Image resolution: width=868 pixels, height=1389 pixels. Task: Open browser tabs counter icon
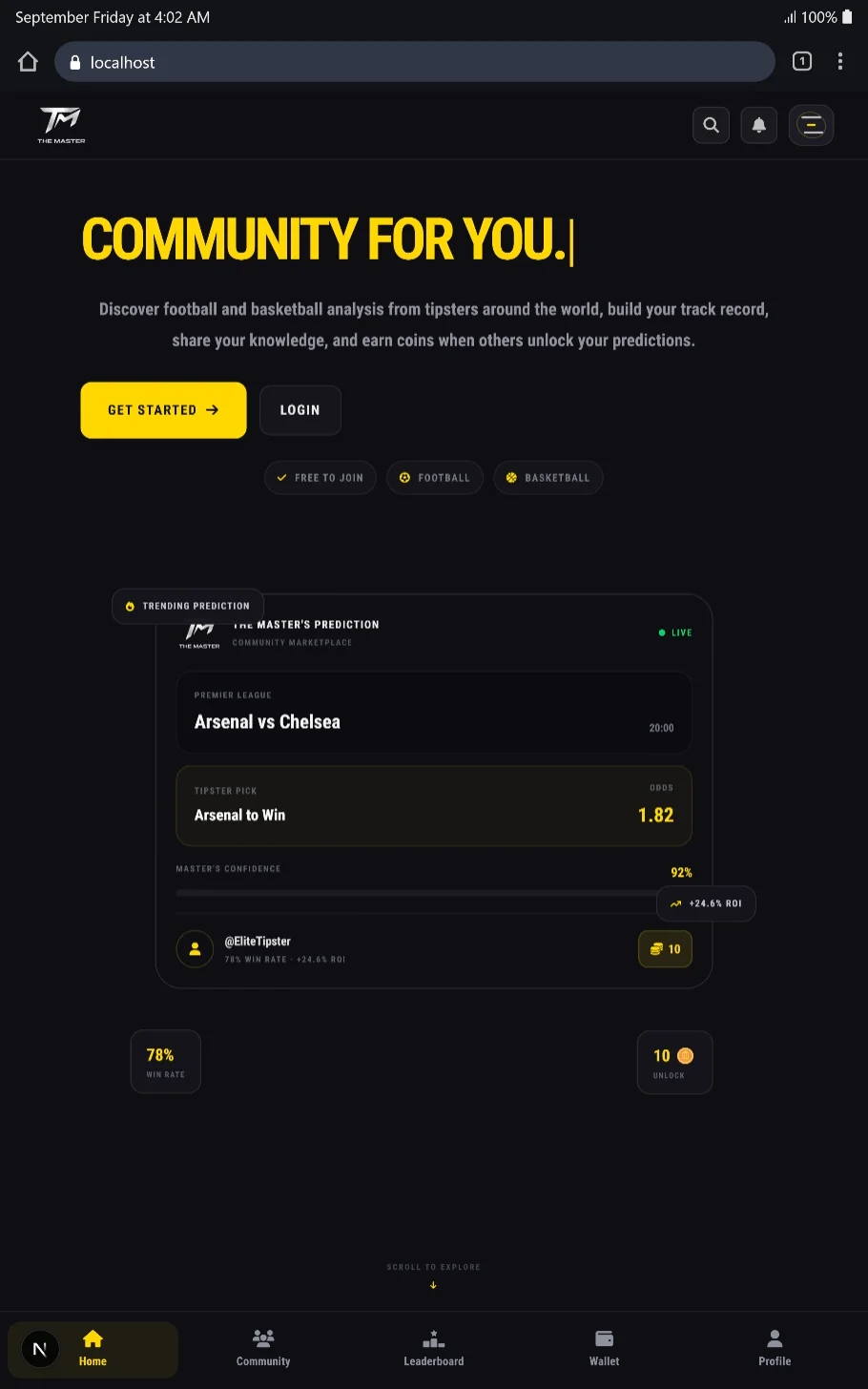[802, 62]
